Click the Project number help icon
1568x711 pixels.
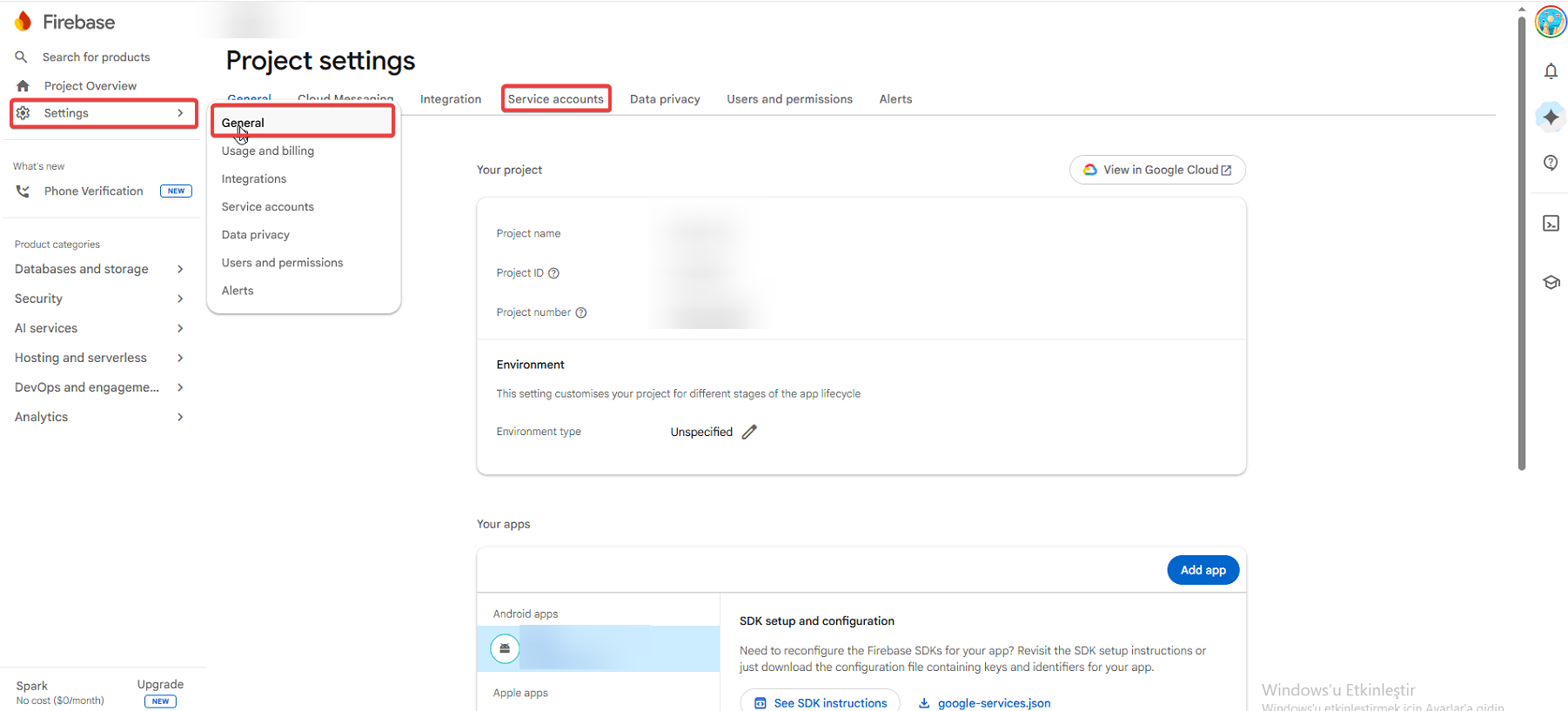pyautogui.click(x=581, y=313)
